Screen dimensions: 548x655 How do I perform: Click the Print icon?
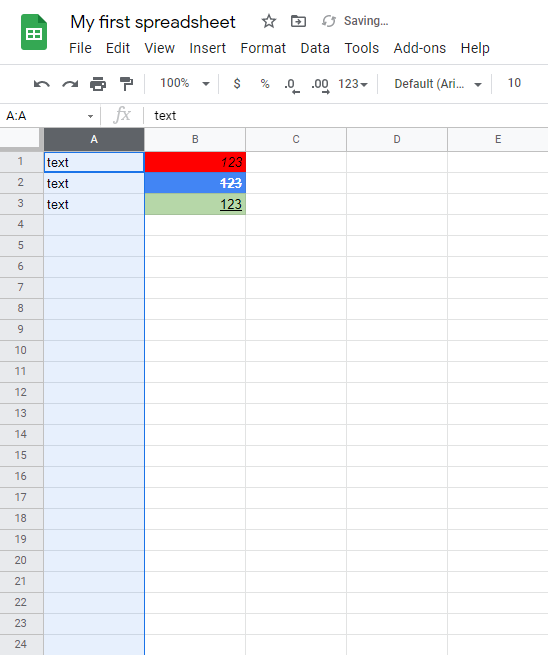pyautogui.click(x=98, y=84)
